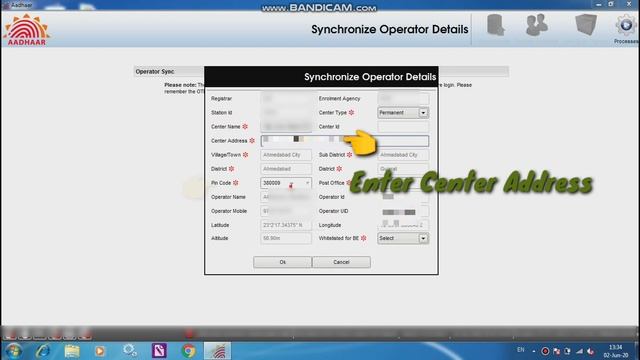This screenshot has width=640, height=360.
Task: Select the Operator Mobile field
Action: pyautogui.click(x=286, y=211)
